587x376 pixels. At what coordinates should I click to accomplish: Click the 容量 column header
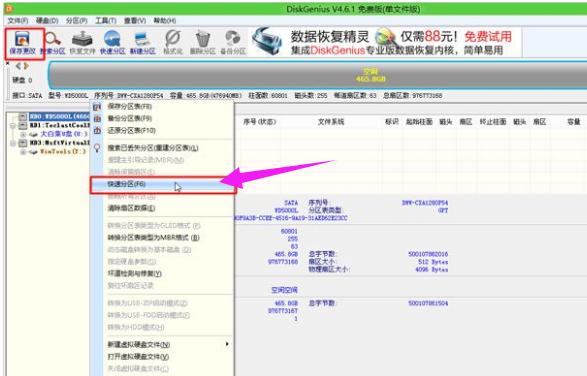click(x=574, y=122)
